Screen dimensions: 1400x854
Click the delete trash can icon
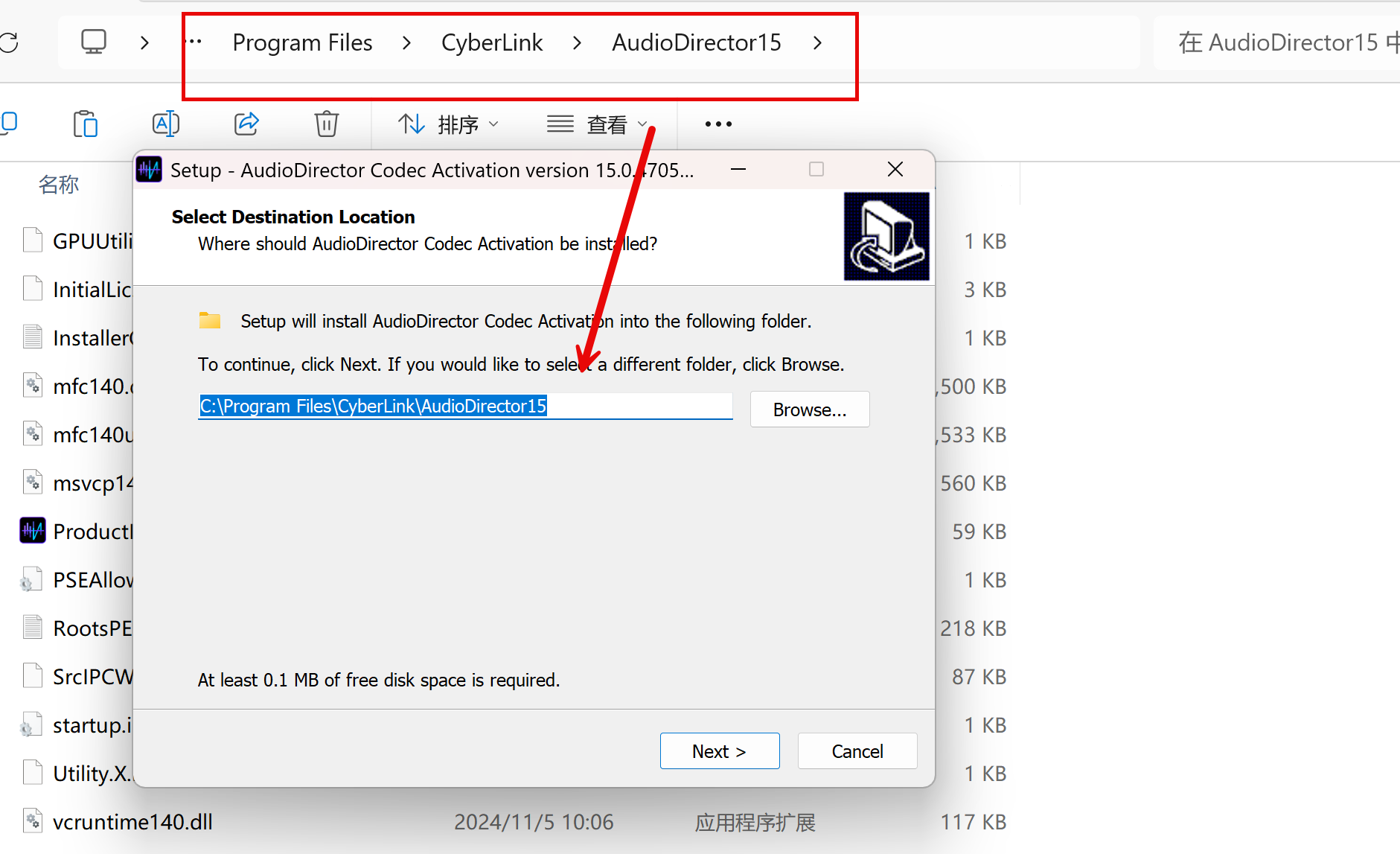tap(326, 124)
